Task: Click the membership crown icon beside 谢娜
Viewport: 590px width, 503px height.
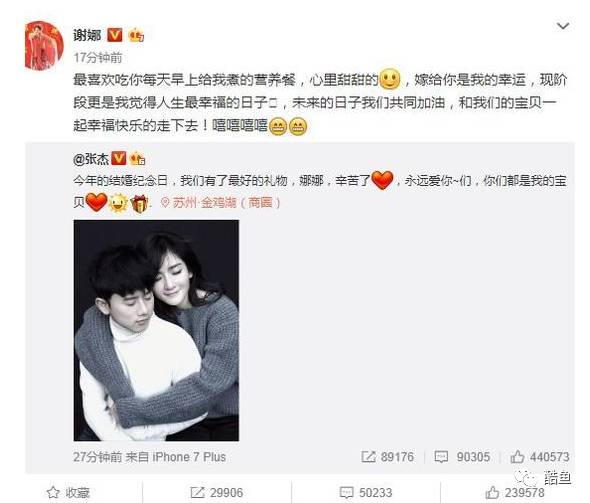Action: 136,35
